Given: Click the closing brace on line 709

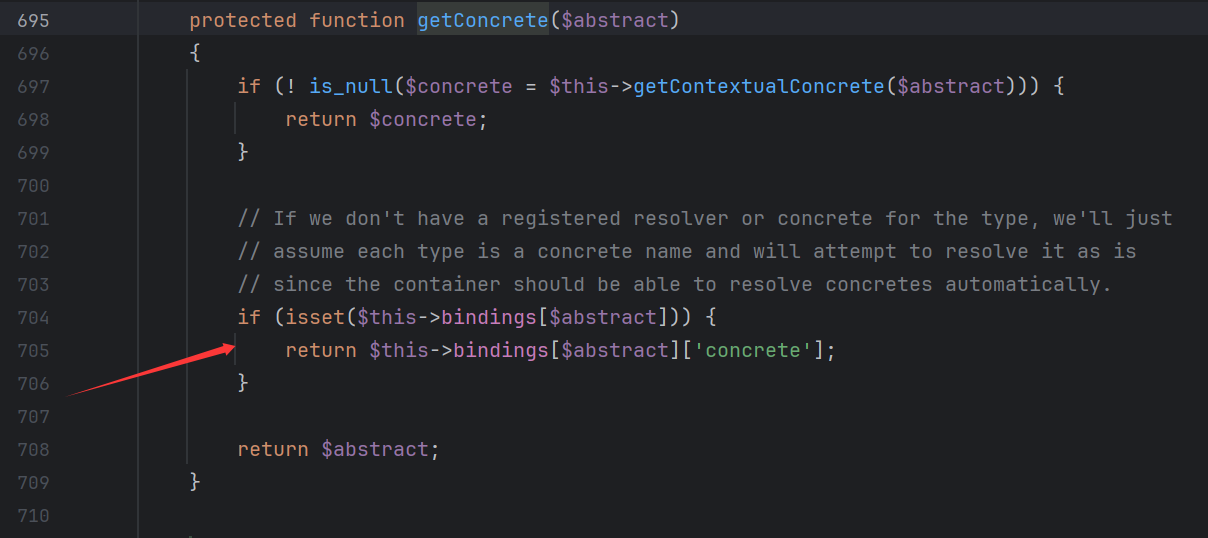Looking at the screenshot, I should point(195,482).
